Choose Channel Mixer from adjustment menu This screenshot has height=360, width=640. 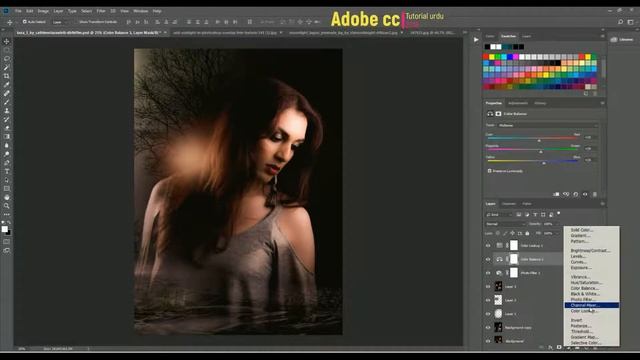pyautogui.click(x=591, y=305)
